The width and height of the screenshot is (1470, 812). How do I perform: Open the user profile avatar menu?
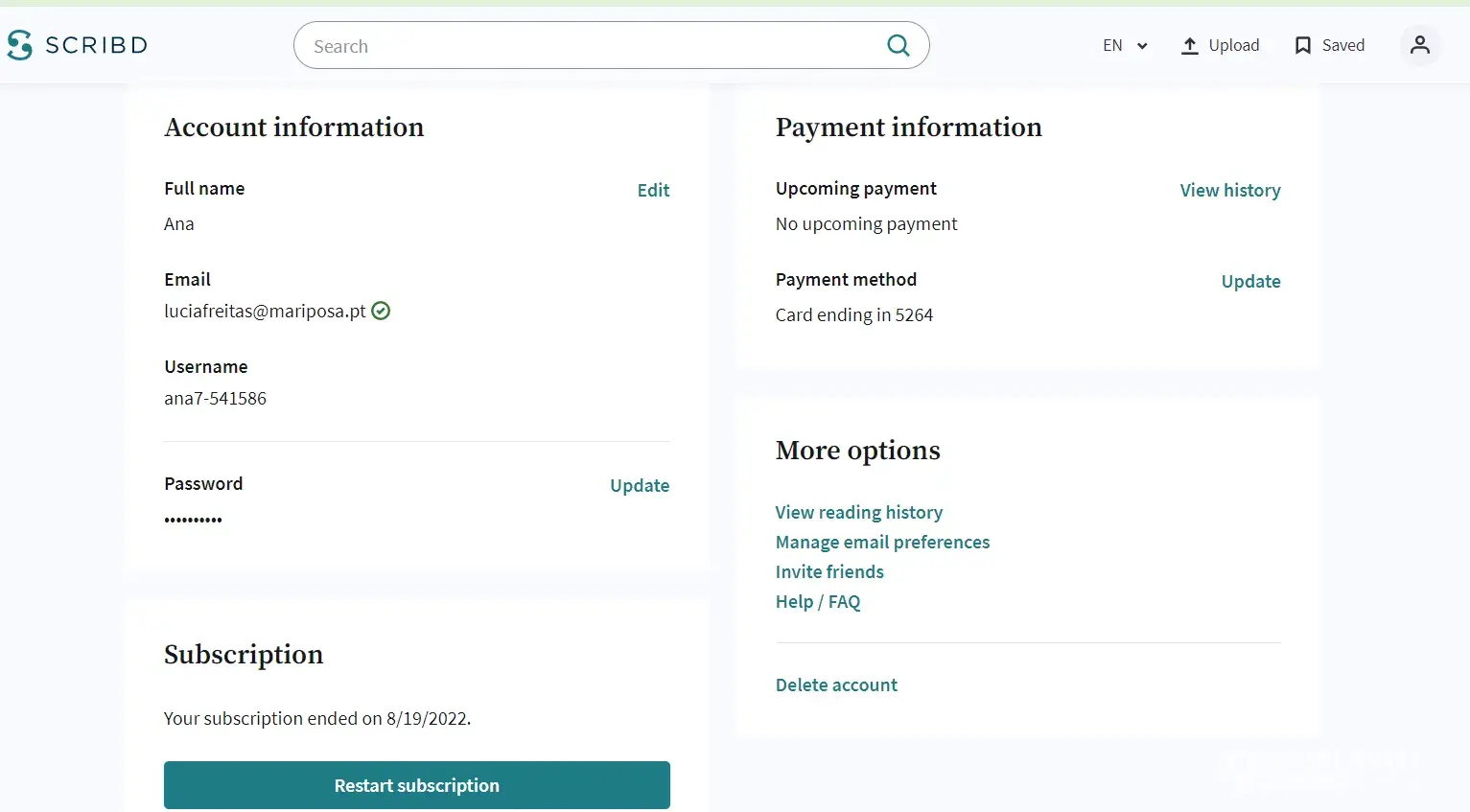[x=1419, y=45]
